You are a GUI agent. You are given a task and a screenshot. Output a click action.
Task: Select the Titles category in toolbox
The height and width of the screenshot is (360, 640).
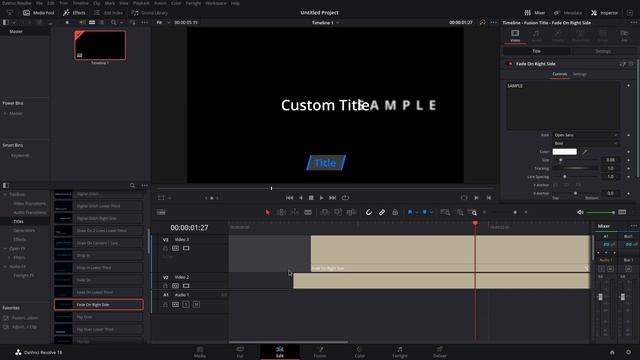pos(19,222)
